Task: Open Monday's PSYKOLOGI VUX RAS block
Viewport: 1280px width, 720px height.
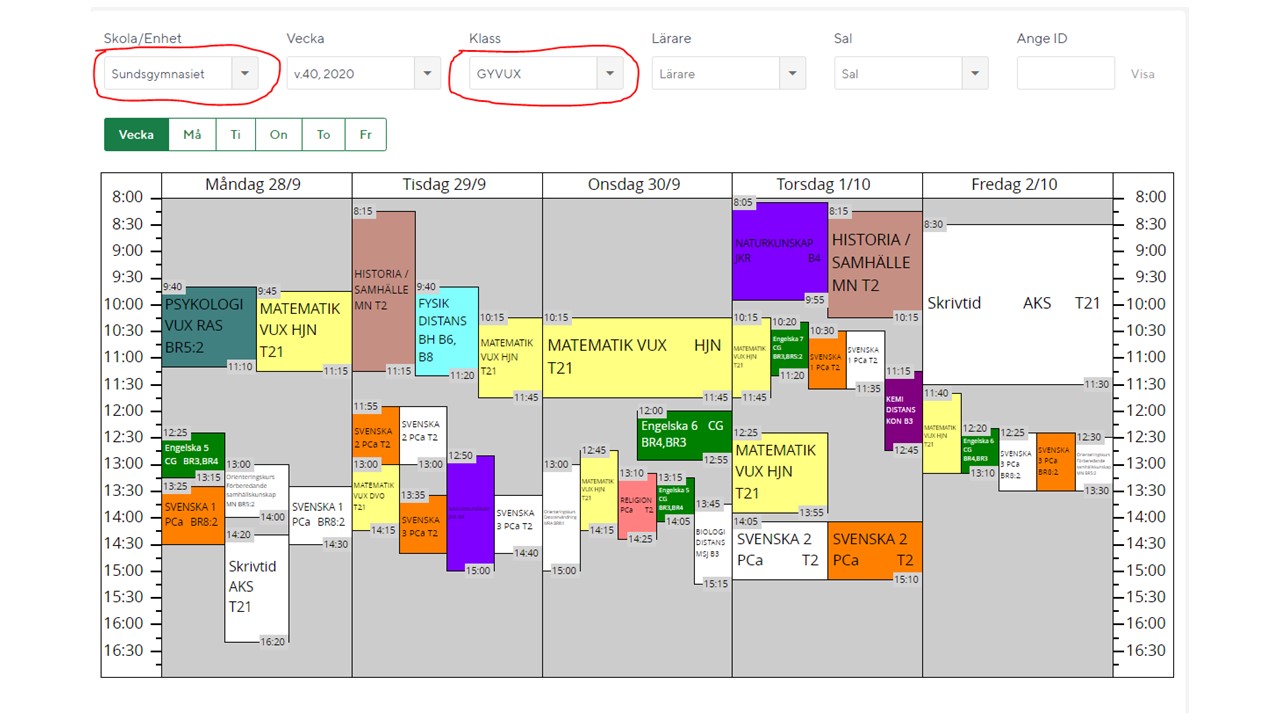Action: [x=209, y=327]
